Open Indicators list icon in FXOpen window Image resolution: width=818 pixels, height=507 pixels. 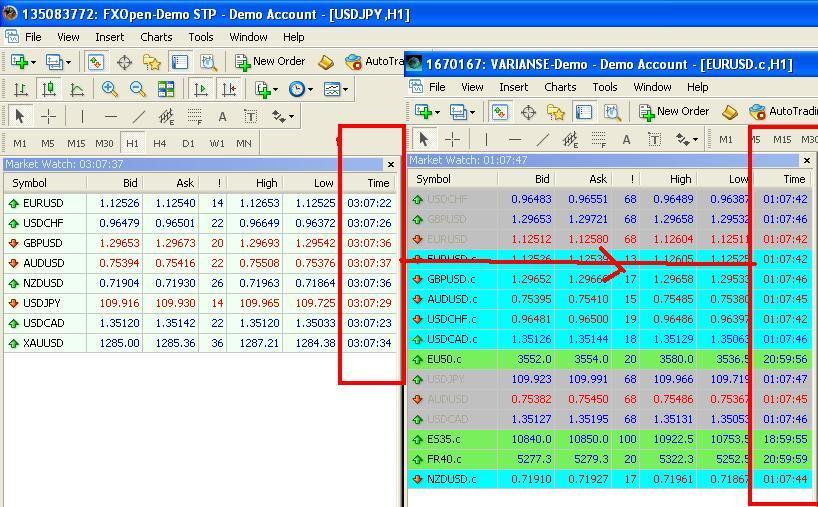262,90
